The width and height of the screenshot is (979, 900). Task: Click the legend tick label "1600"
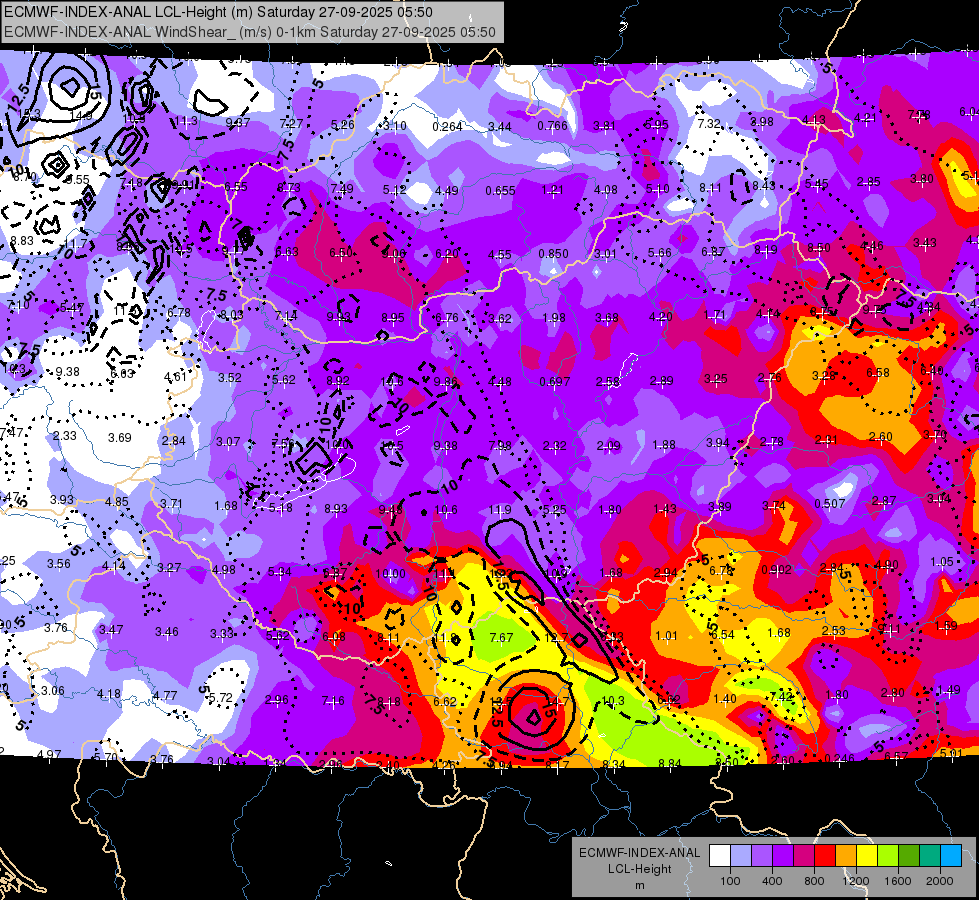click(897, 881)
